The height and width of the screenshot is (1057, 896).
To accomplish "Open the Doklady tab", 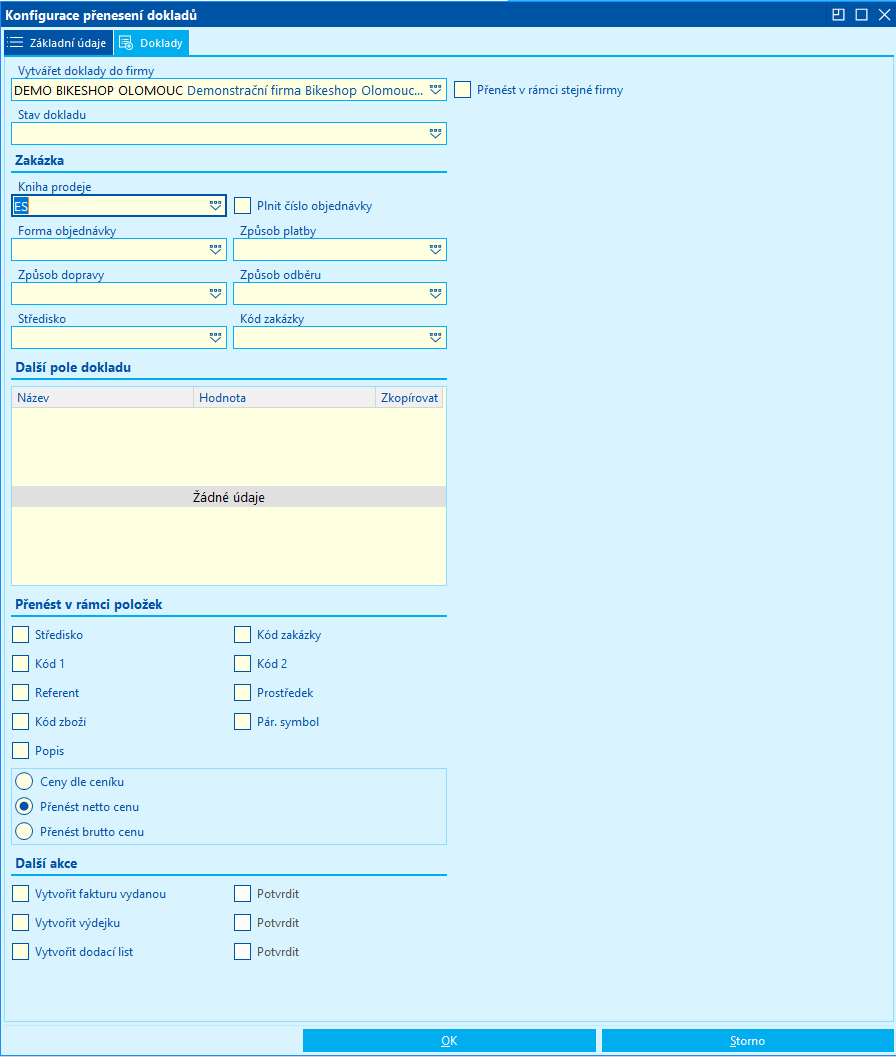I will (x=151, y=43).
